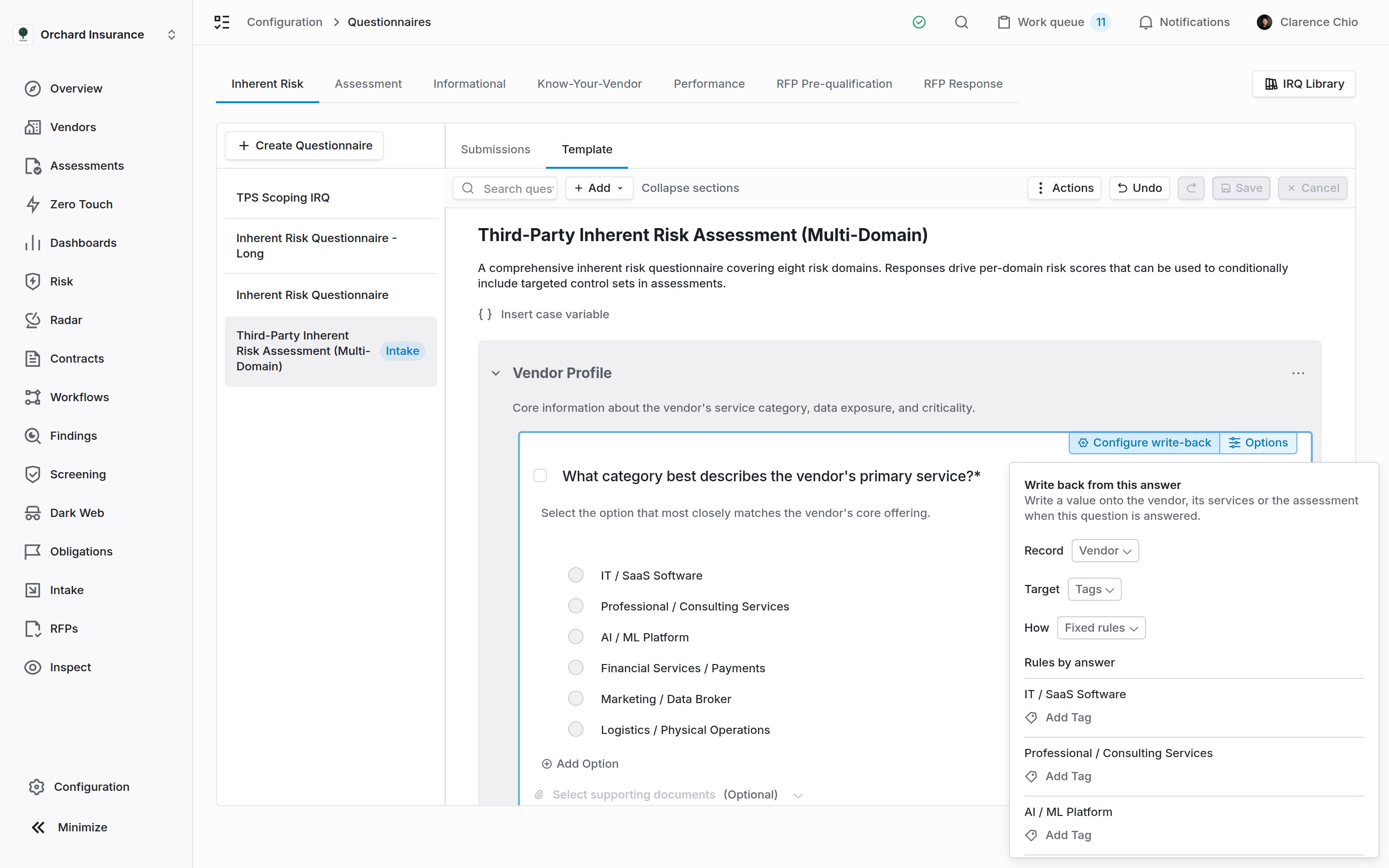Open the Inspect page
The height and width of the screenshot is (868, 1389).
point(57,667)
